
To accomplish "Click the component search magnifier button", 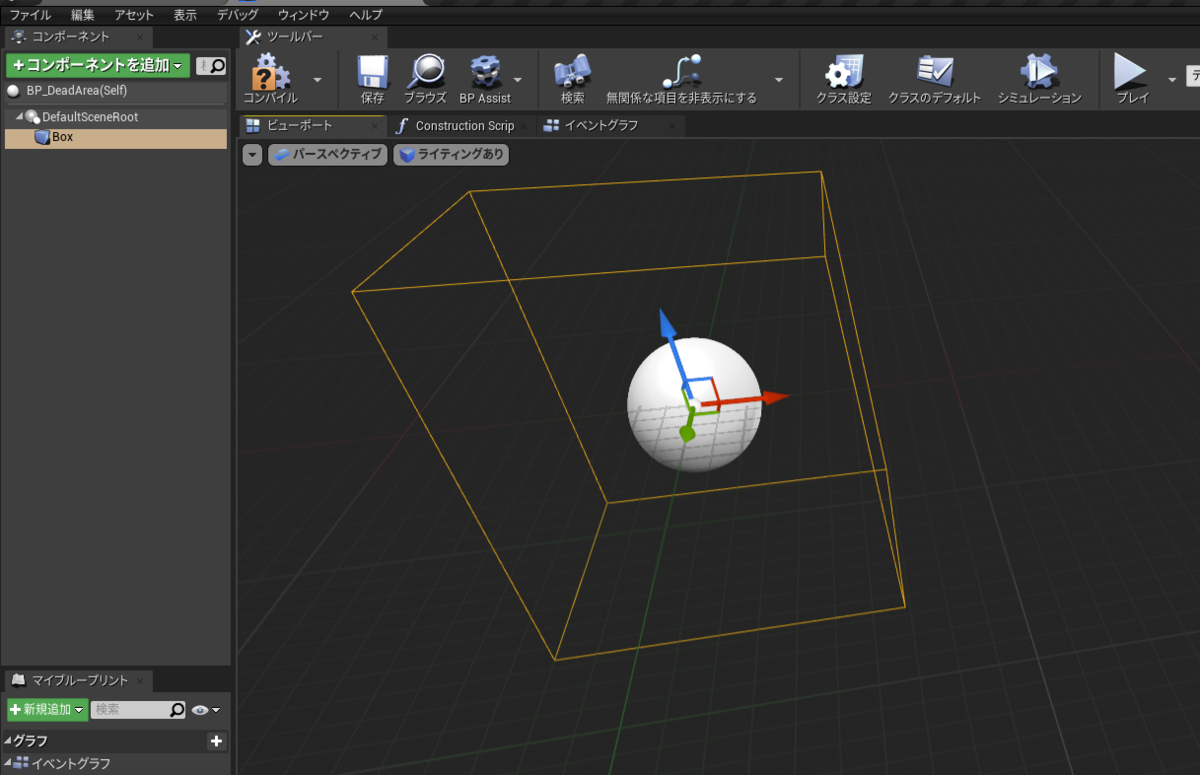I will (x=217, y=66).
